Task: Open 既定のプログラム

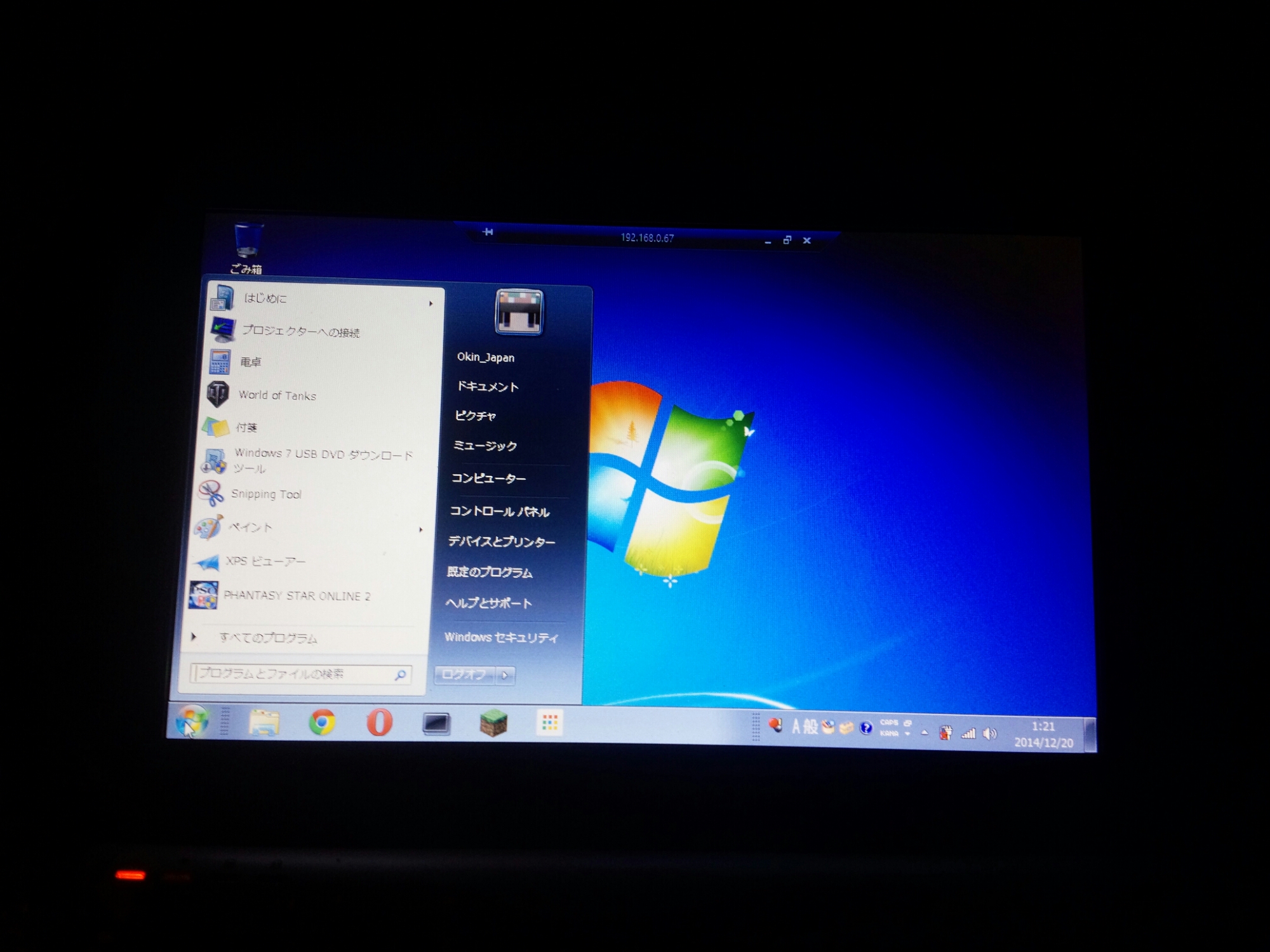Action: click(490, 572)
